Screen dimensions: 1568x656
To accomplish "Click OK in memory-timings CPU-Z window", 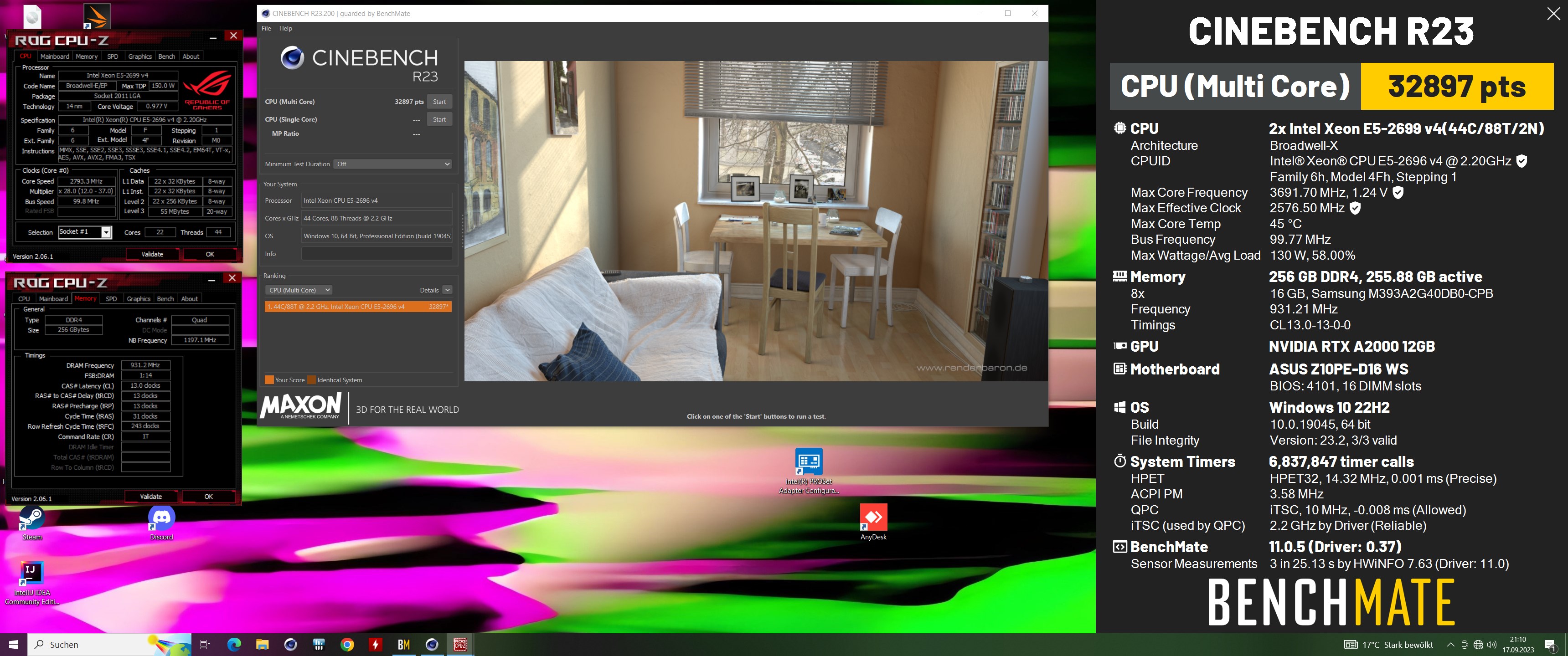I will (x=209, y=497).
